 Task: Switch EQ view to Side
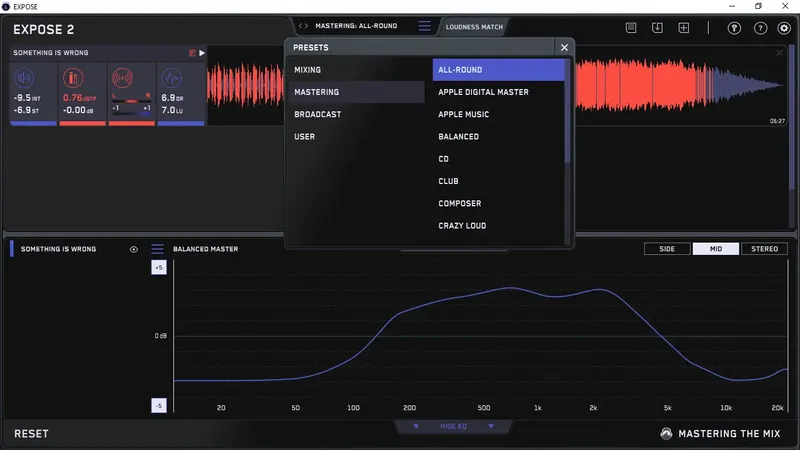(667, 249)
